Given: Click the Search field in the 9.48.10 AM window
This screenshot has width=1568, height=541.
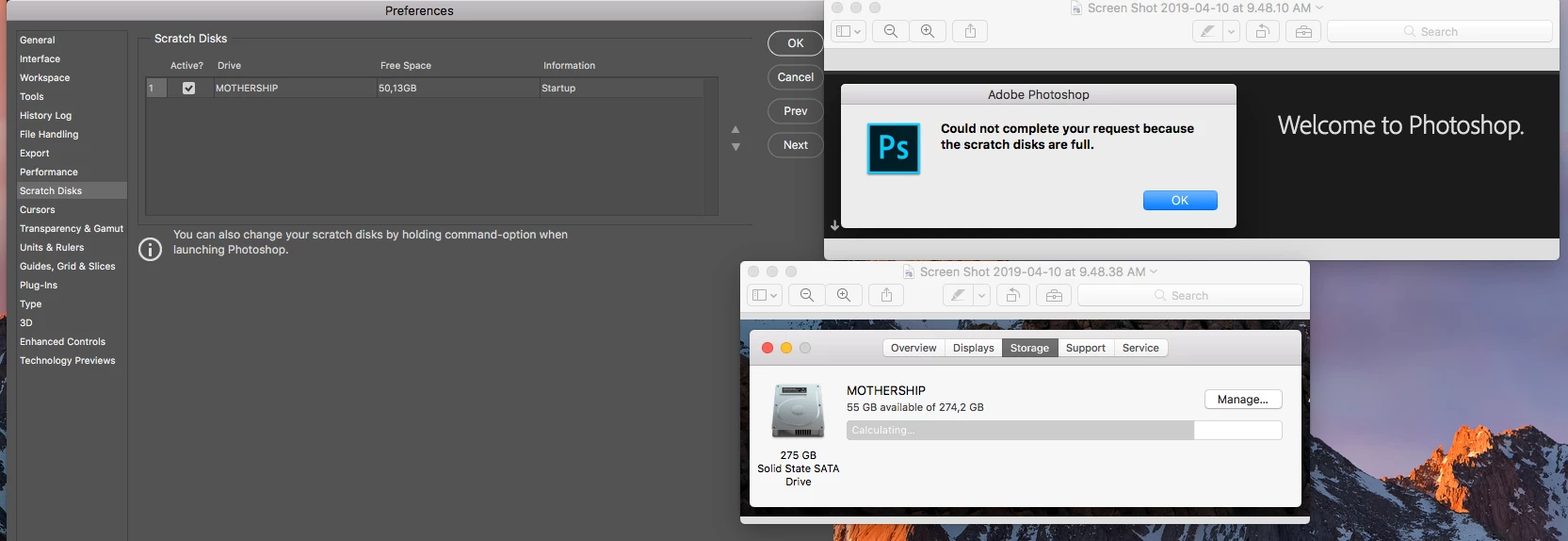Looking at the screenshot, I should 1439,31.
